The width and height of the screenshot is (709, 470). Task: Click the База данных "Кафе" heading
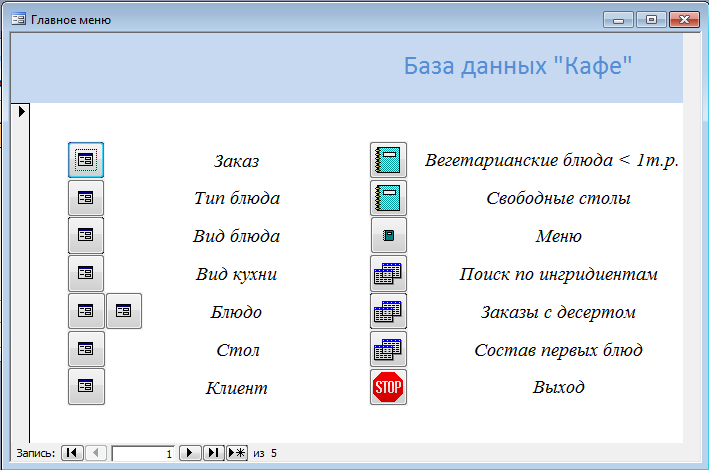coord(518,66)
